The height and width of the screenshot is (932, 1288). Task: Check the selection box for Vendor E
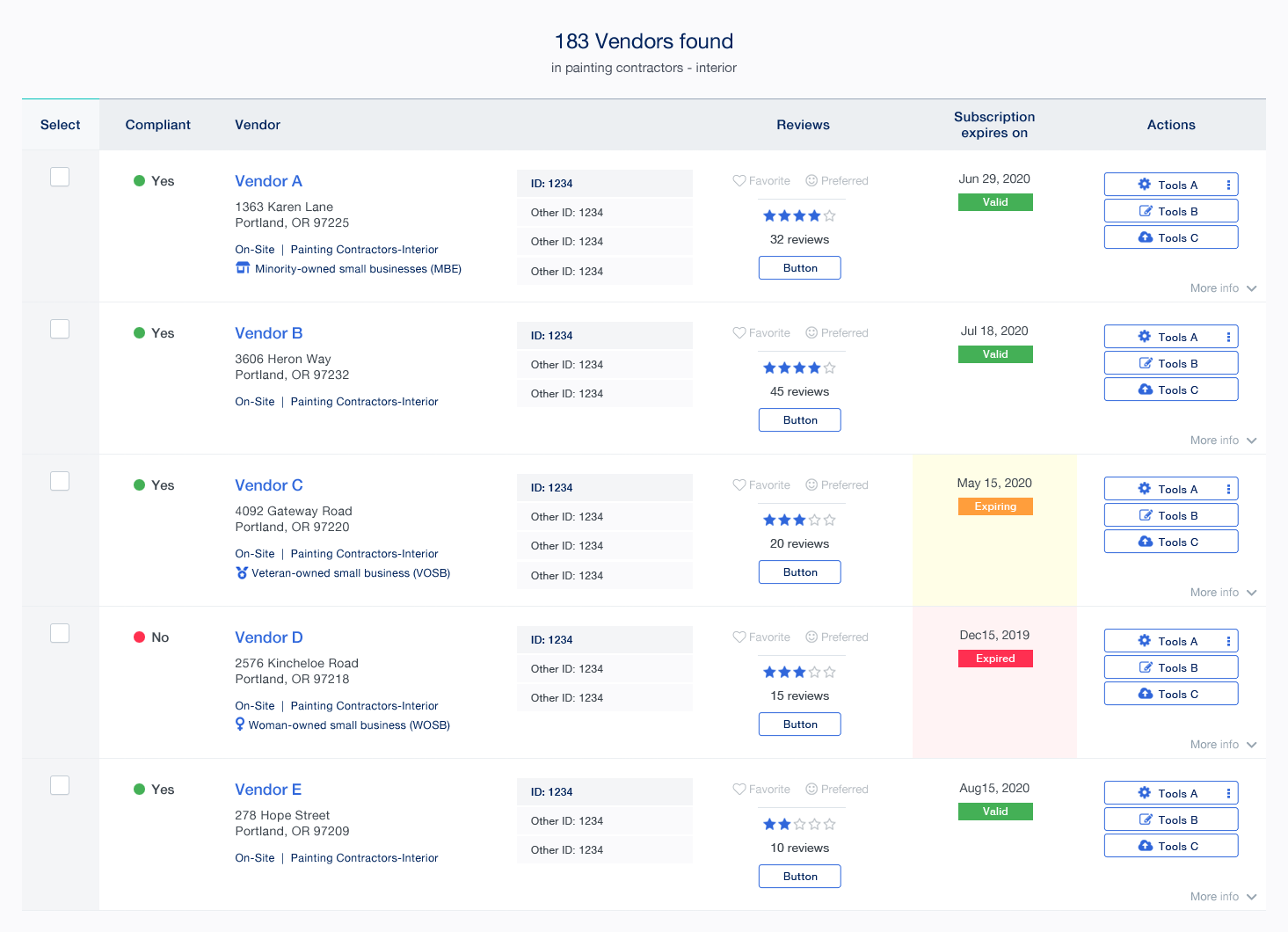click(60, 785)
